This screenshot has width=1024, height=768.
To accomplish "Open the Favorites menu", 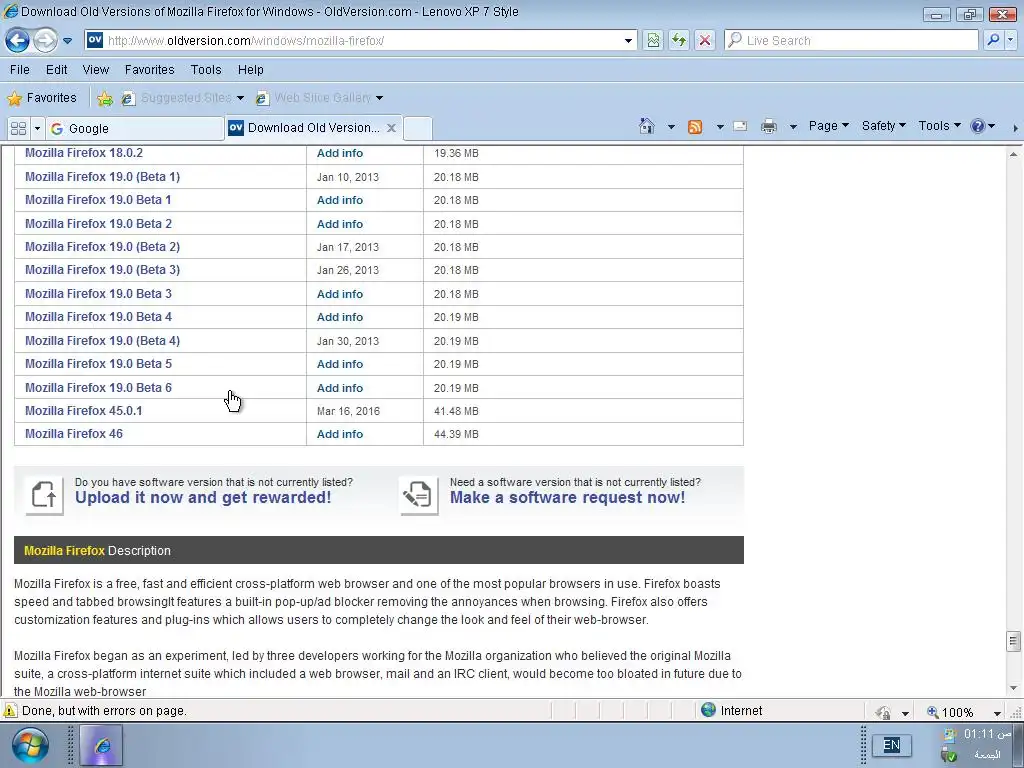I will point(150,70).
